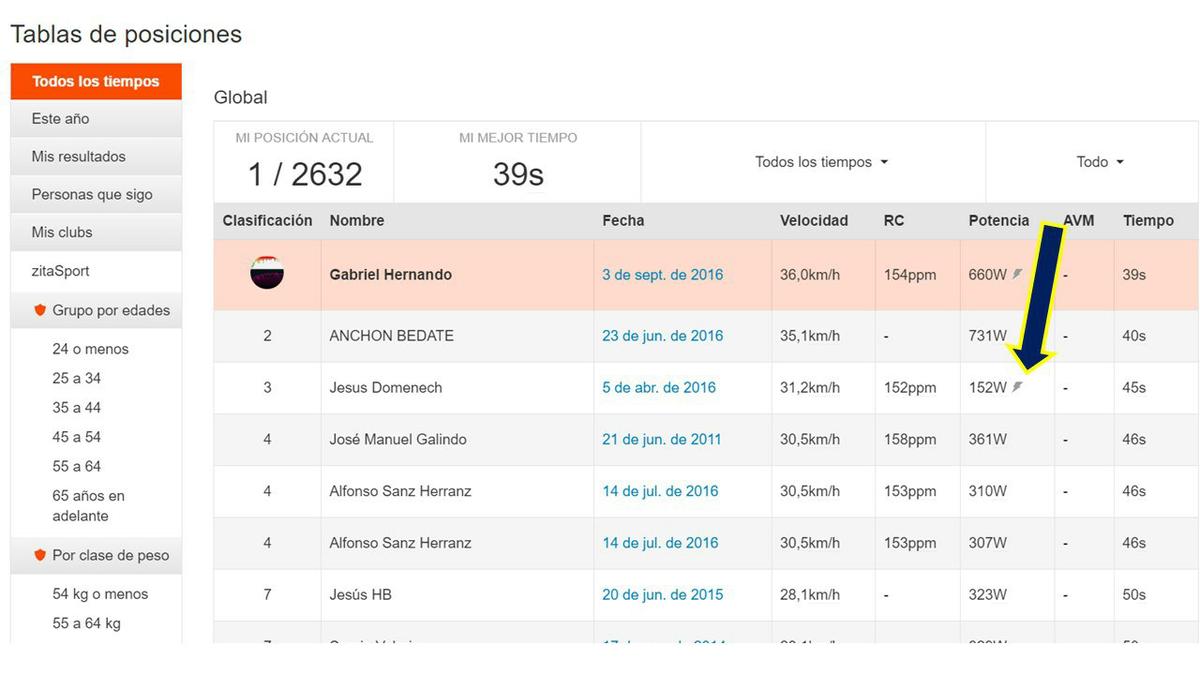Click the lightning bolt beside Jesus Domenech's 152W
Image resolution: width=1200 pixels, height=675 pixels.
[x=1017, y=387]
